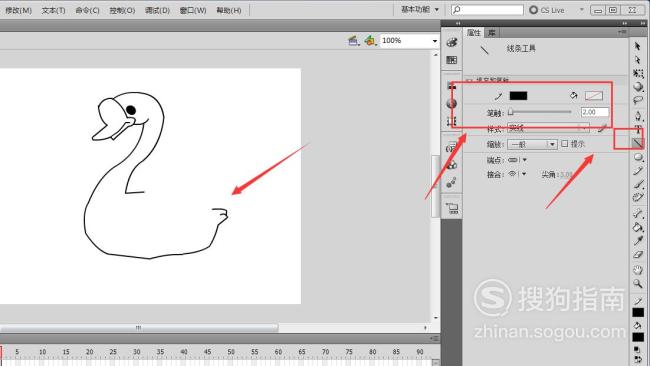This screenshot has width=650, height=366.
Task: Open the 窗口(W) menu
Action: coord(193,10)
